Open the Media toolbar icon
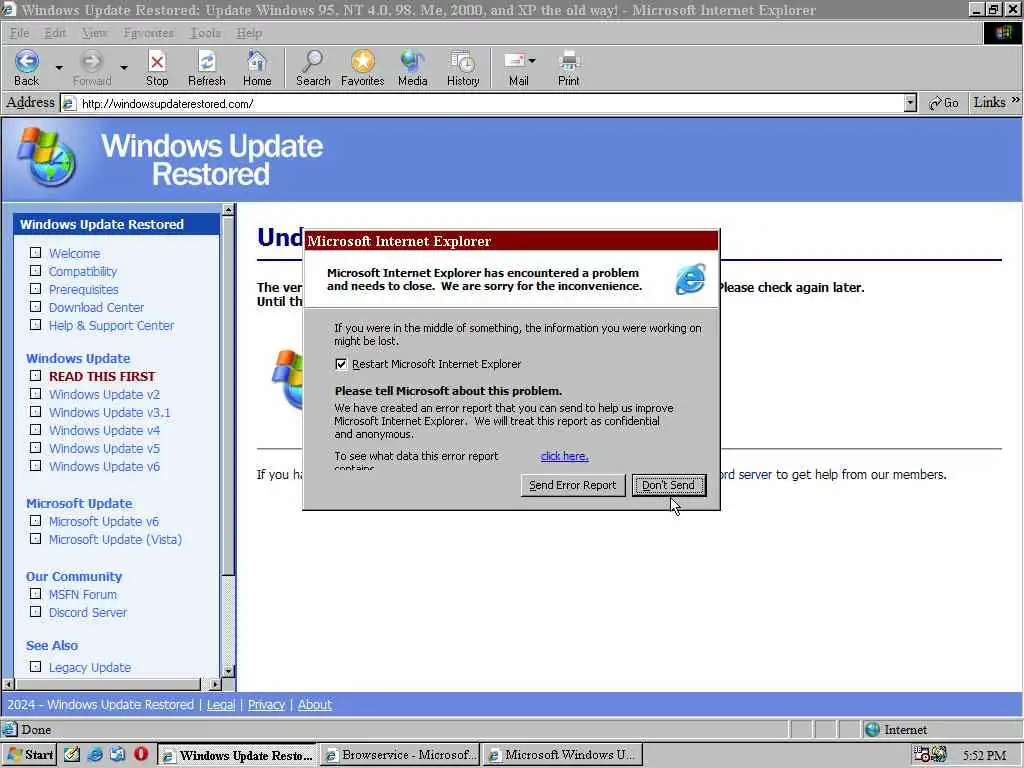The height and width of the screenshot is (768, 1024). [412, 67]
